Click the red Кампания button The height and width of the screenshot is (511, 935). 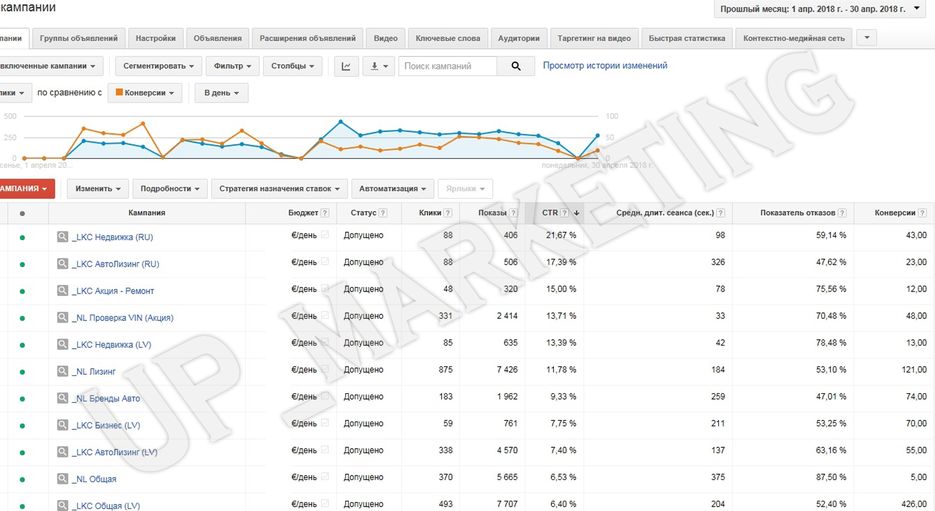click(25, 188)
